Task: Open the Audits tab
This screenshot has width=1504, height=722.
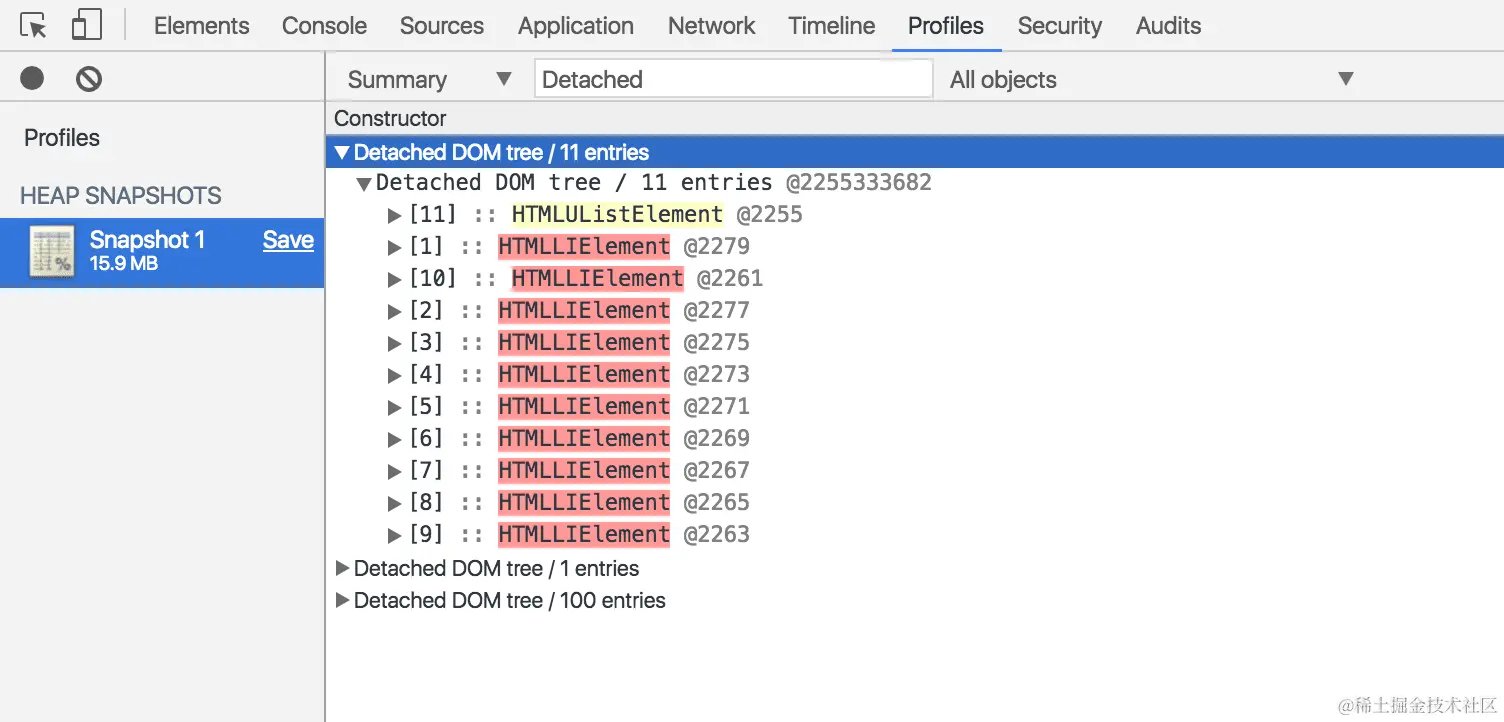Action: [1169, 26]
